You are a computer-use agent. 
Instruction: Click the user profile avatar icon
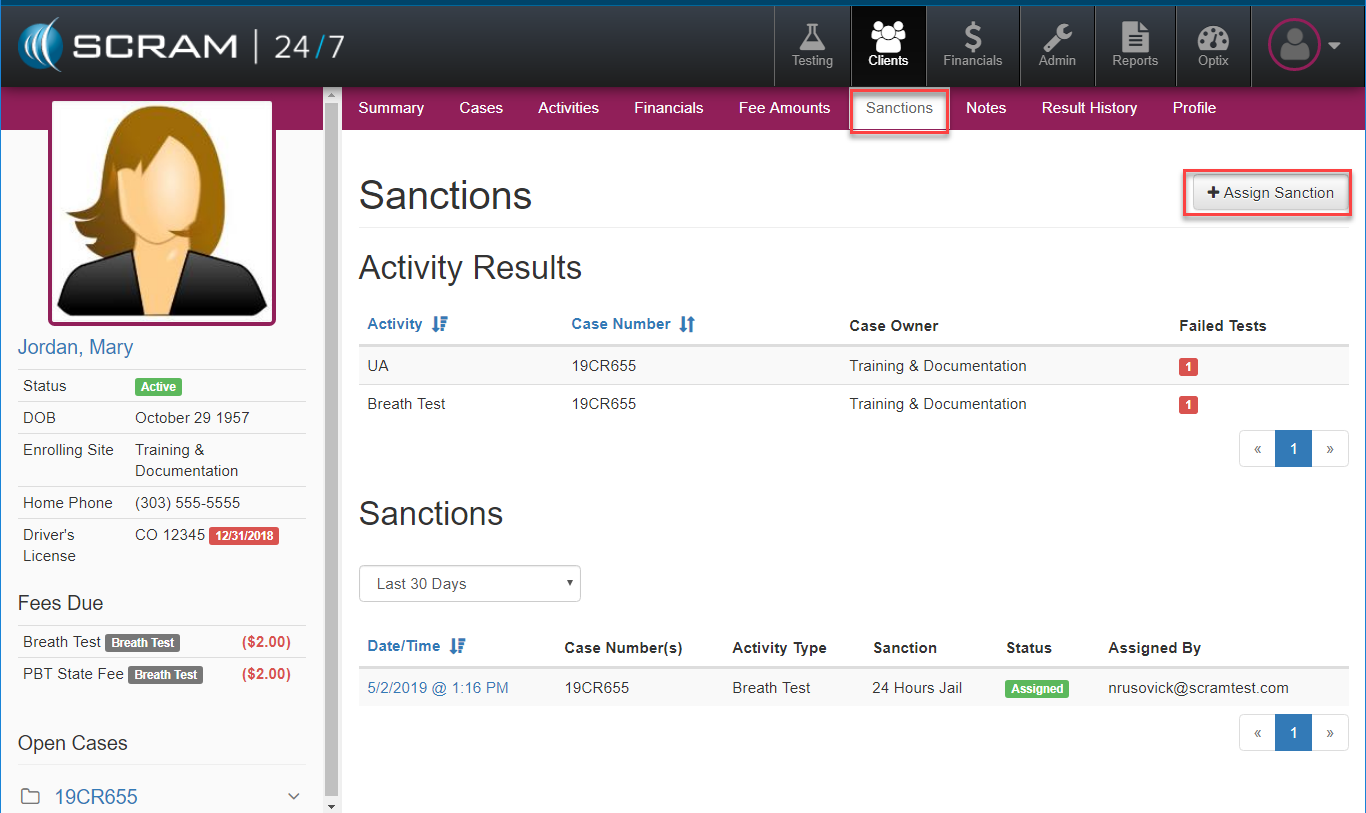[1294, 46]
